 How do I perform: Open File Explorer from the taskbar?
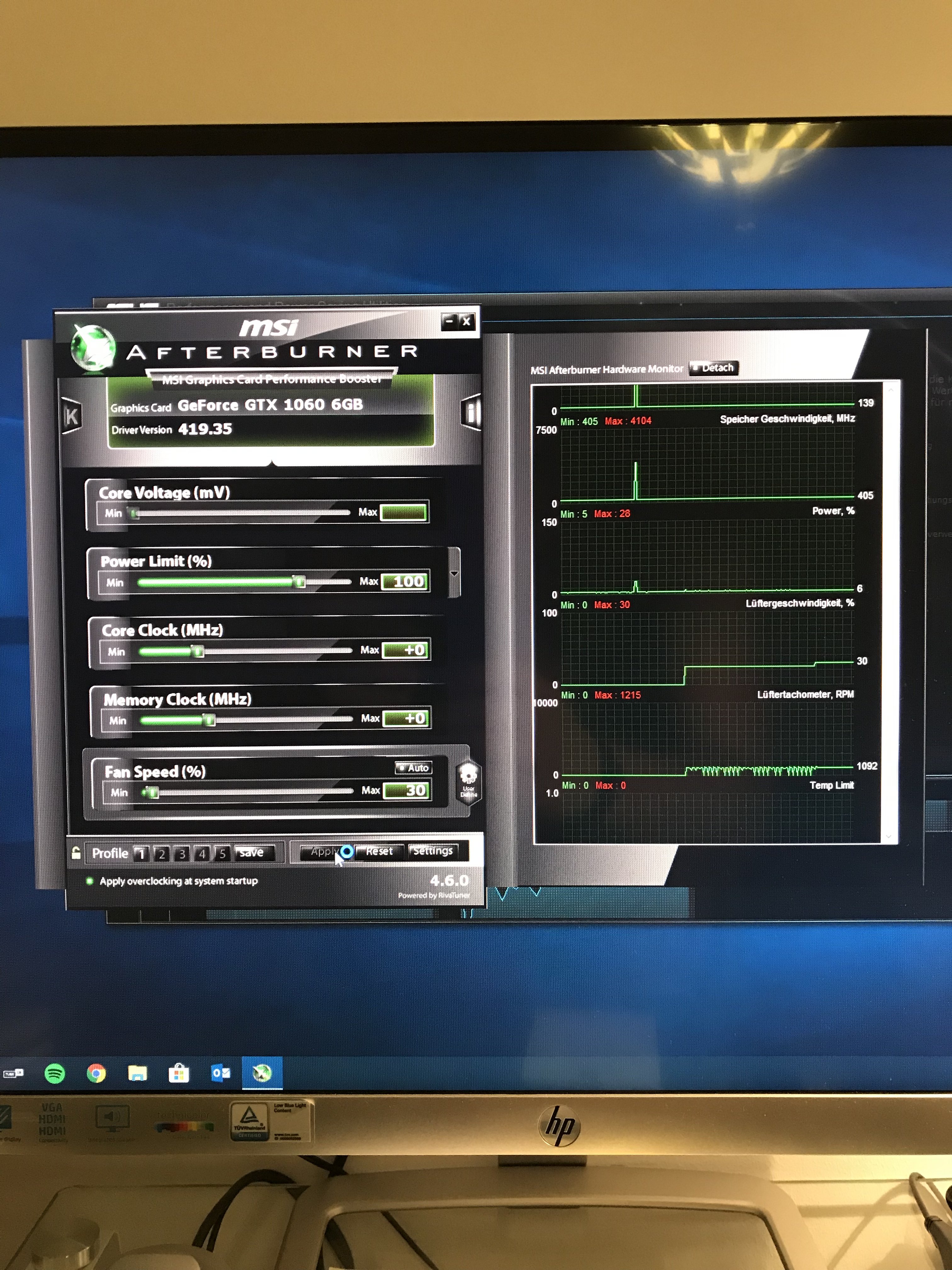pos(137,1073)
